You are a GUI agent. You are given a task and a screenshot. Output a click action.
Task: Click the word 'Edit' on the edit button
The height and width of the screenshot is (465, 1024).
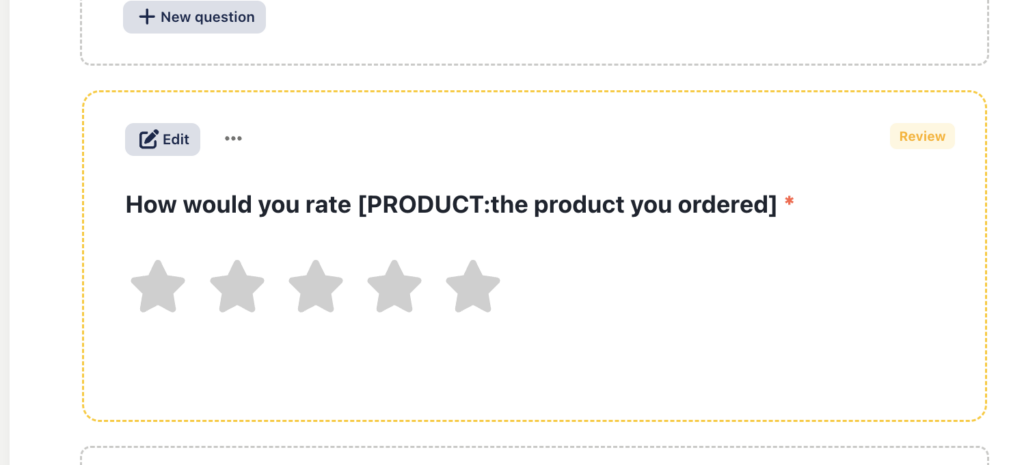(176, 140)
